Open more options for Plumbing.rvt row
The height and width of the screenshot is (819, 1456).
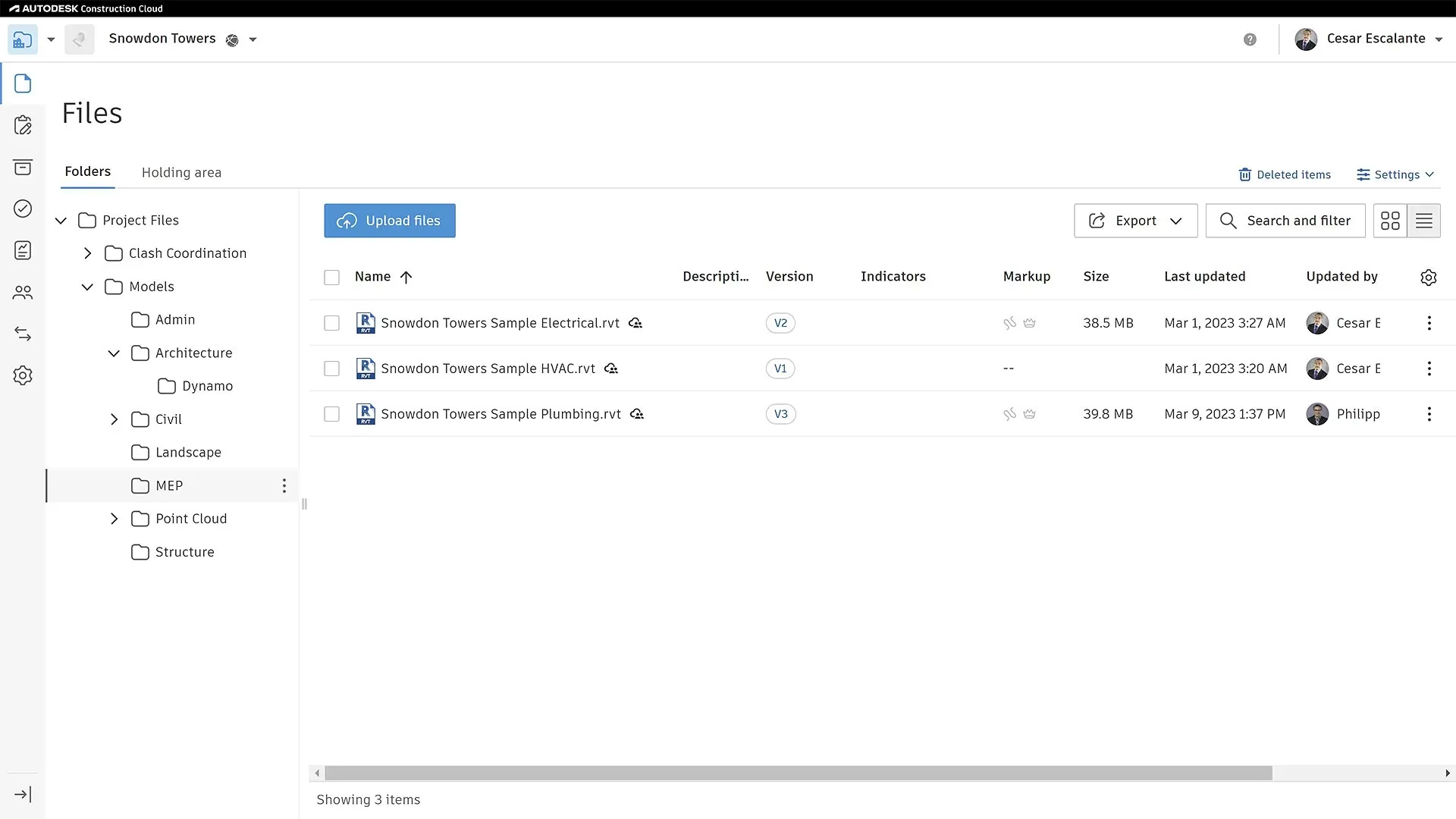coord(1429,414)
